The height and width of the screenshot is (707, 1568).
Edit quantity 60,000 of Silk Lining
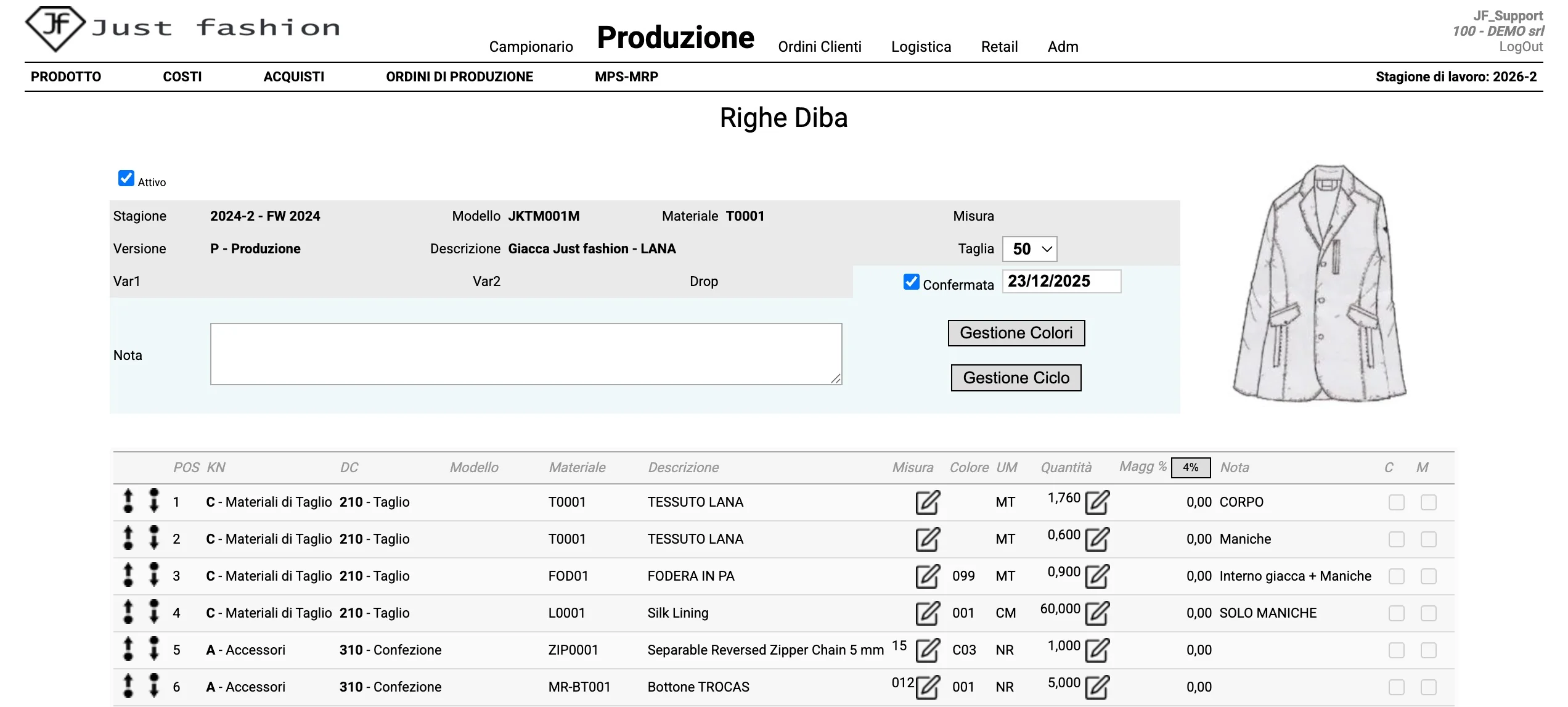(x=1097, y=613)
